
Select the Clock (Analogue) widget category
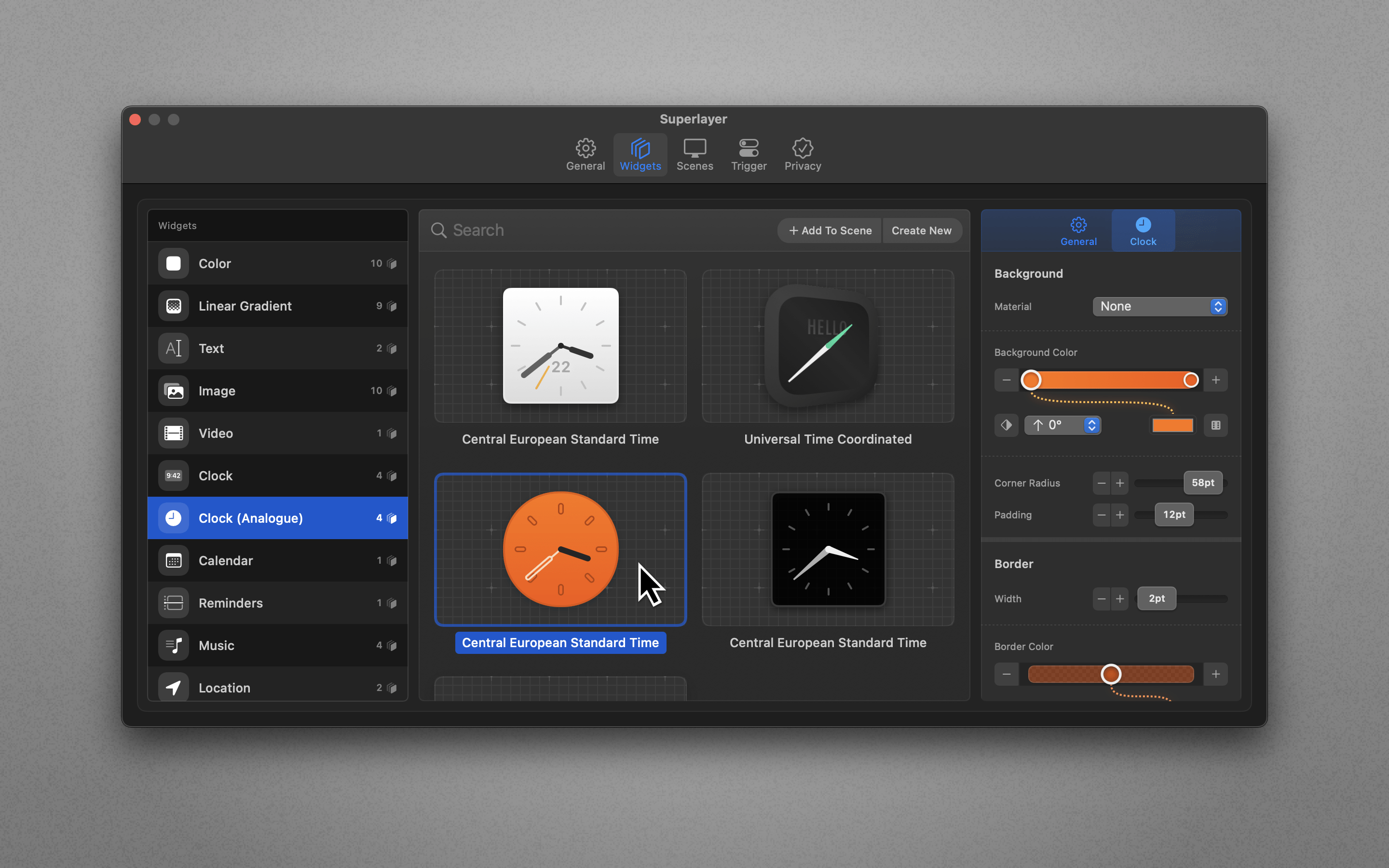click(280, 517)
